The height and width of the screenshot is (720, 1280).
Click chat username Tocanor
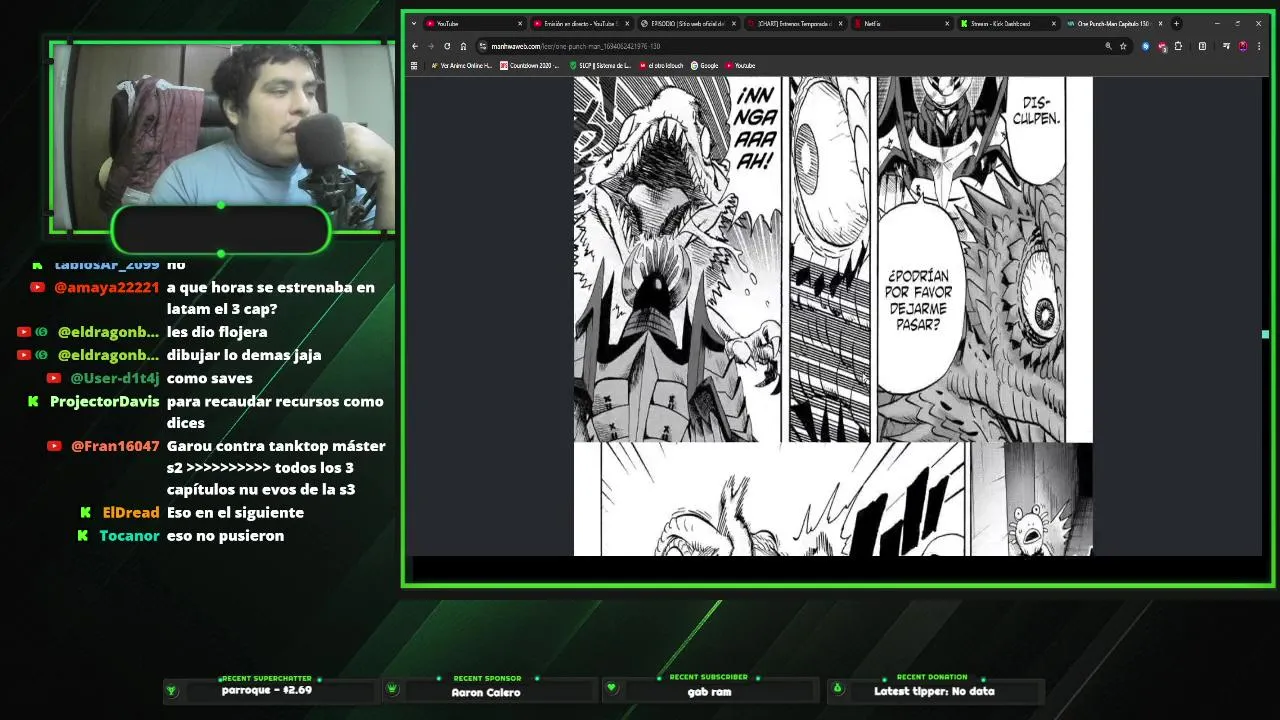(x=129, y=535)
